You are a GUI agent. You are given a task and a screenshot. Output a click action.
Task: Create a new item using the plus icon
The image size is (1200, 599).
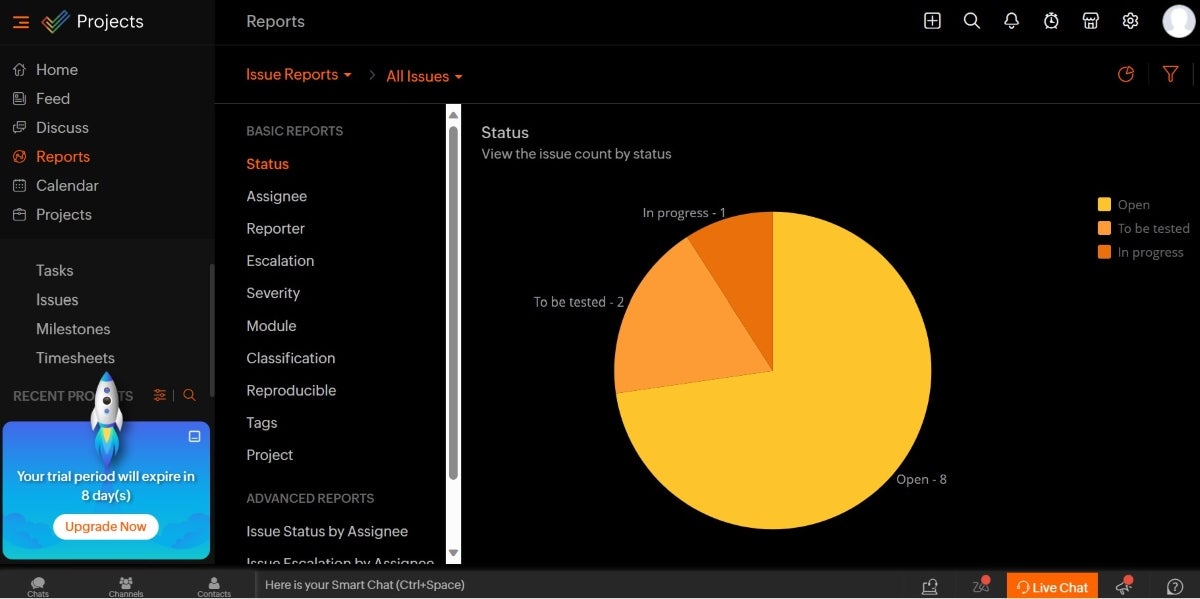(932, 20)
